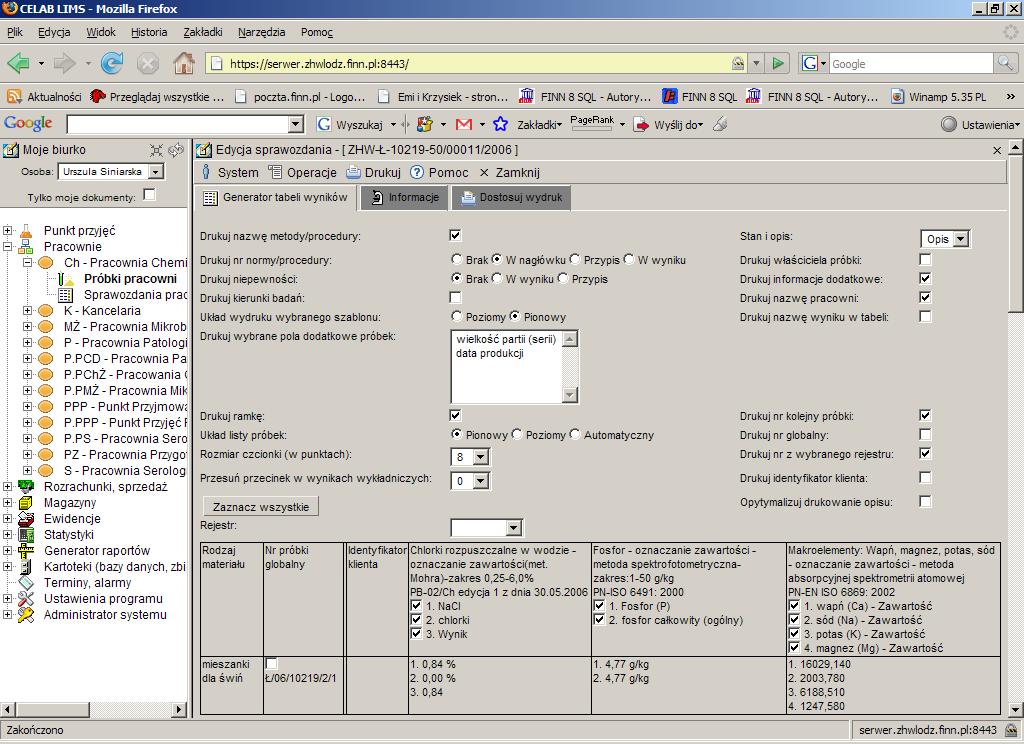1024x744 pixels.
Task: Click the Zamknij button in report toolbar
Action: (x=509, y=172)
